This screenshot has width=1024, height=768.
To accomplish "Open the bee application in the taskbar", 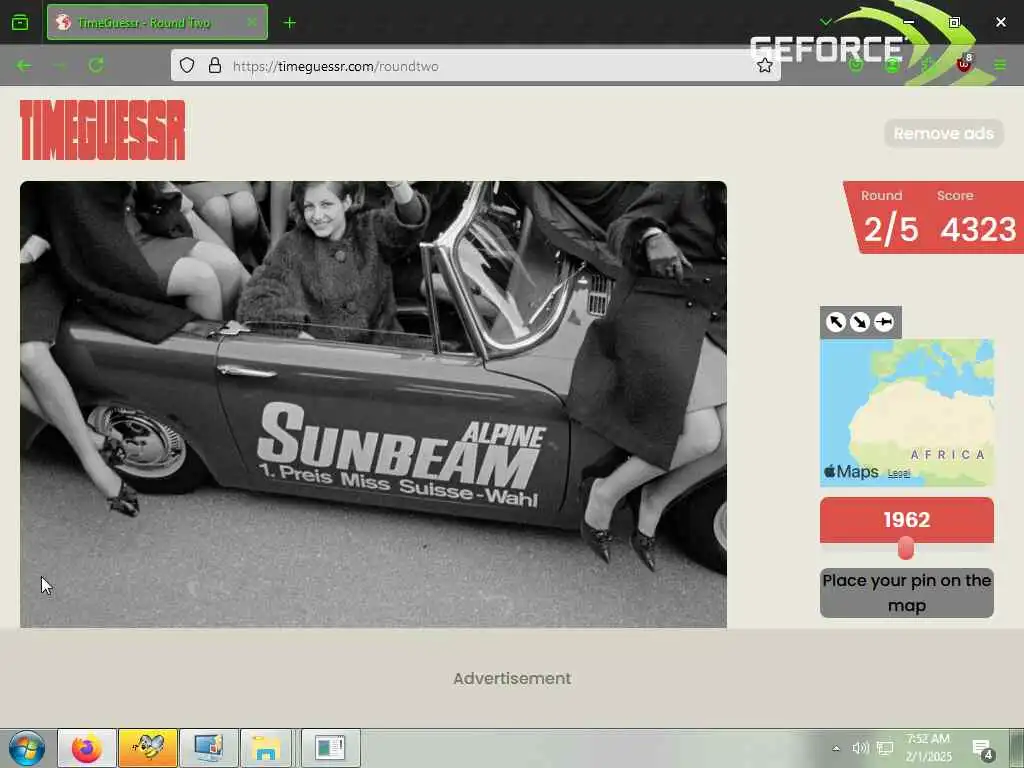I will pyautogui.click(x=148, y=748).
